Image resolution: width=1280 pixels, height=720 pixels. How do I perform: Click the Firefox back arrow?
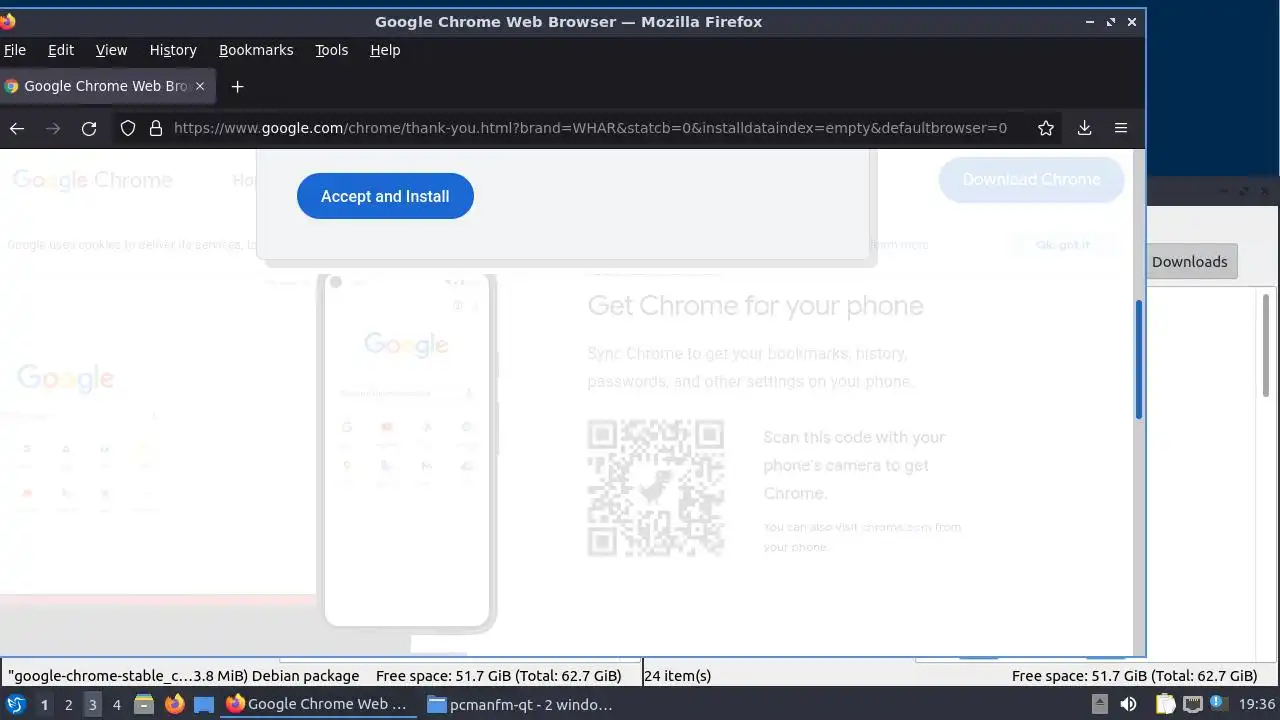17,128
